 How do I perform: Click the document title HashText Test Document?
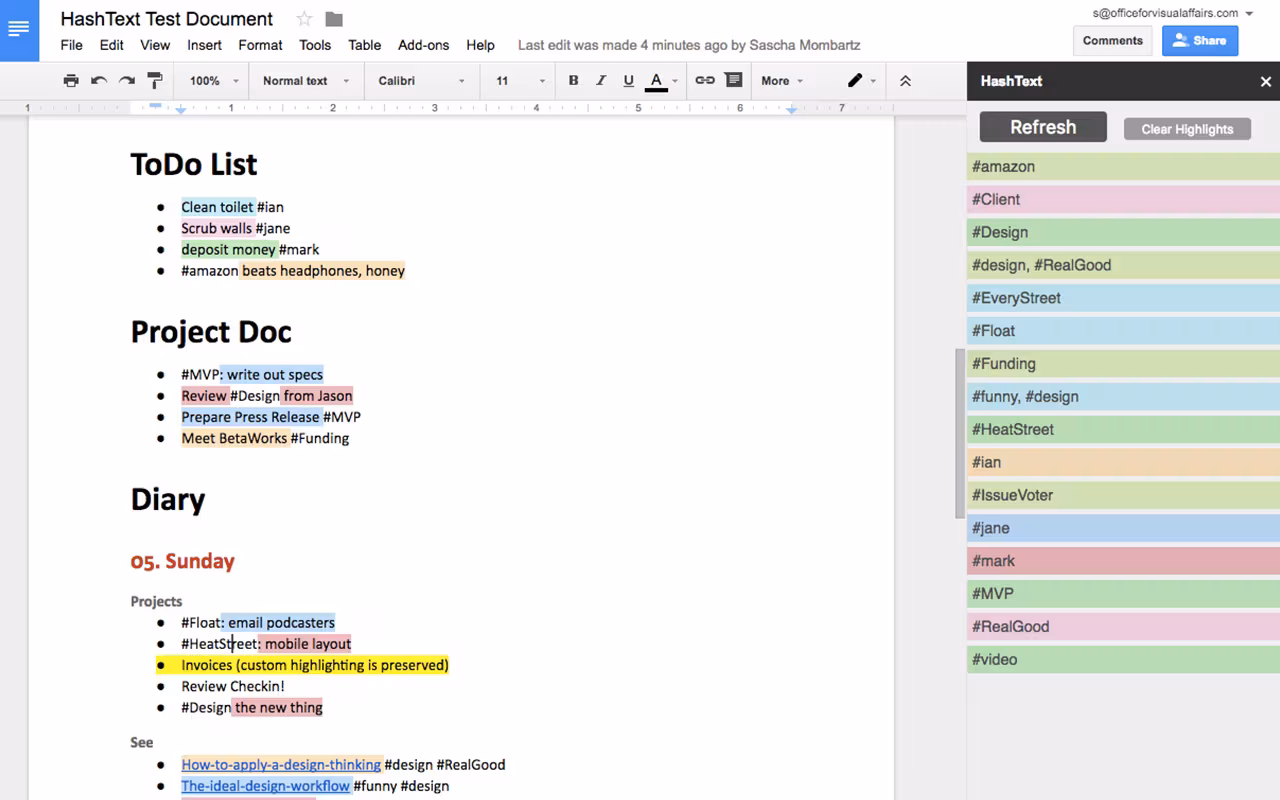(166, 19)
